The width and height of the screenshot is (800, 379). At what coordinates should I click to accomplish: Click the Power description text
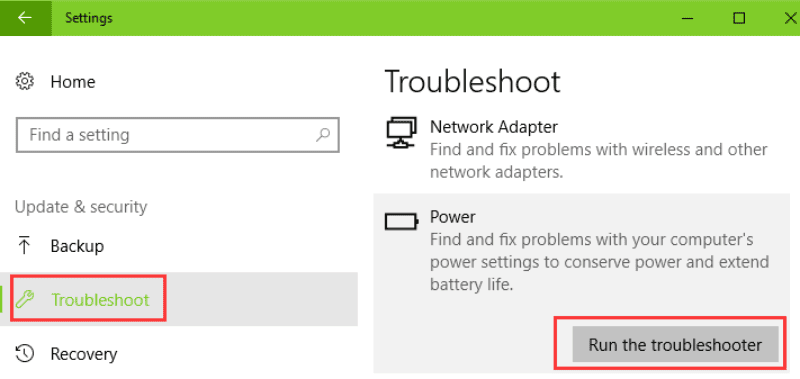click(599, 262)
